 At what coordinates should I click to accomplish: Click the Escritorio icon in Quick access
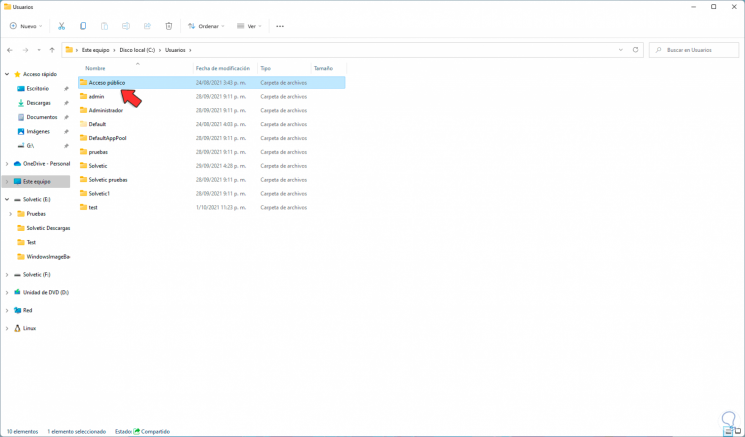(x=21, y=89)
